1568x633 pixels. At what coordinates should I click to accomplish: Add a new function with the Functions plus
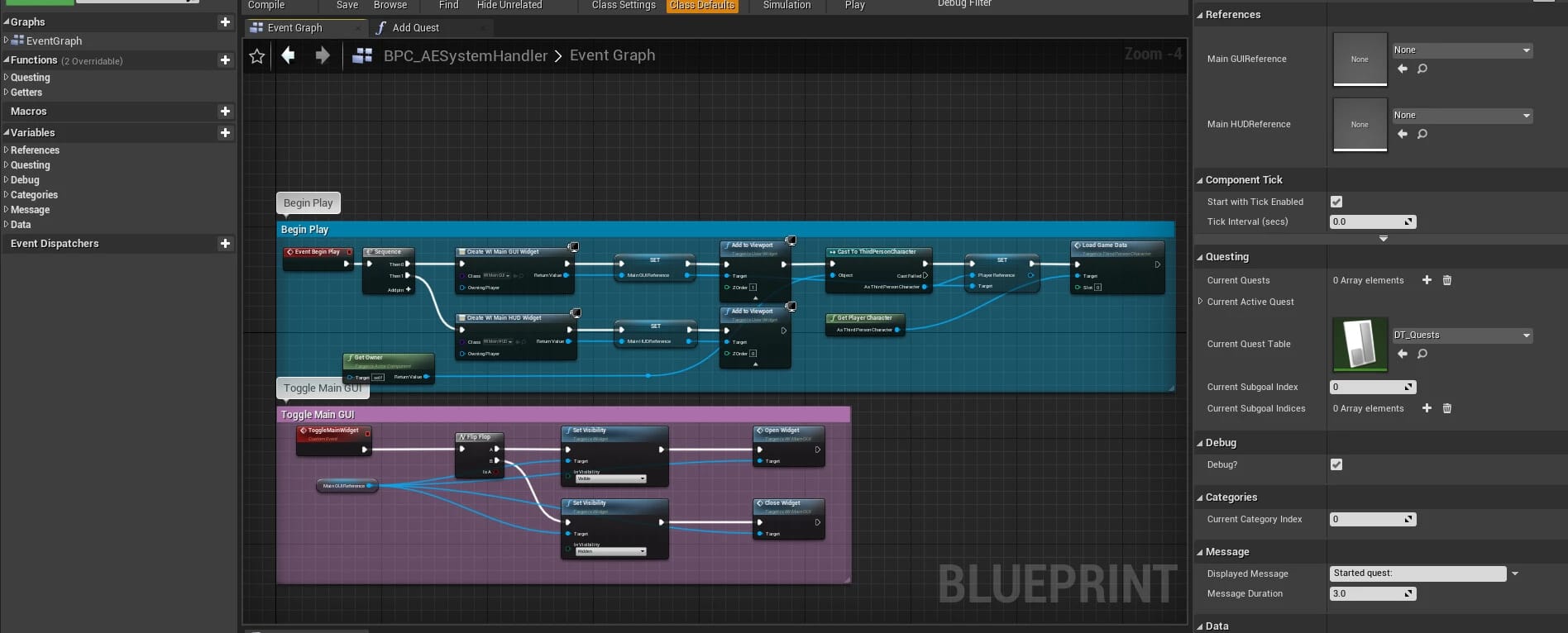coord(225,59)
